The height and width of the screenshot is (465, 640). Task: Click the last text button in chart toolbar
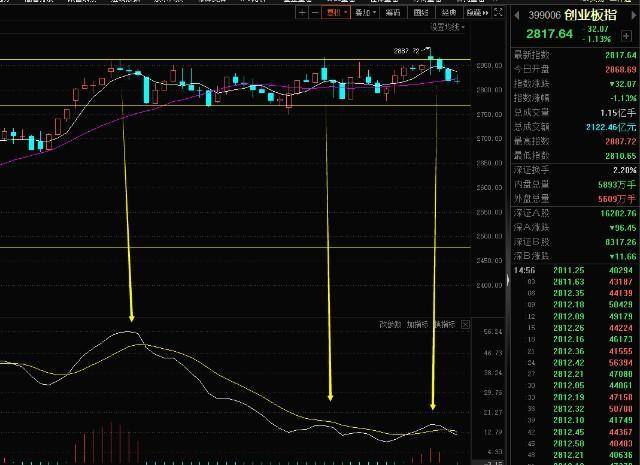(477, 13)
